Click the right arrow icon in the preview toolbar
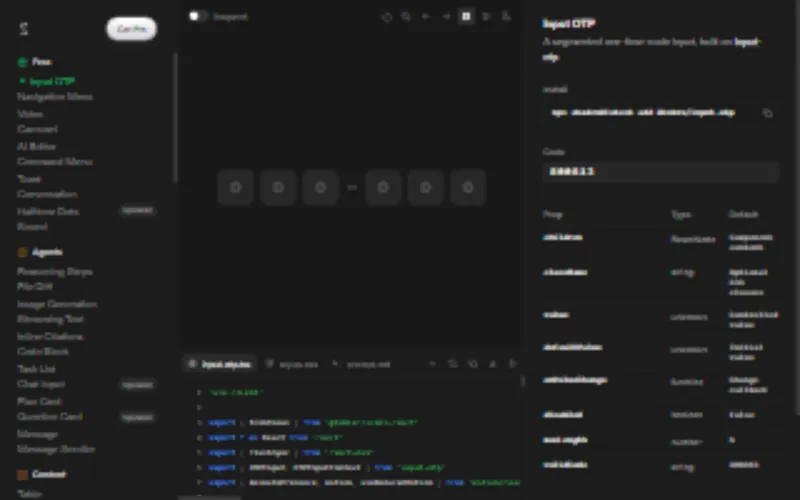Viewport: 800px width, 500px height. pyautogui.click(x=446, y=16)
